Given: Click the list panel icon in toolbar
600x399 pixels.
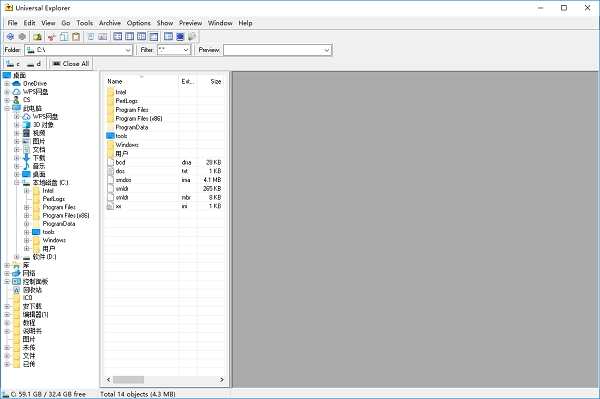Looking at the screenshot, I should click(x=168, y=37).
